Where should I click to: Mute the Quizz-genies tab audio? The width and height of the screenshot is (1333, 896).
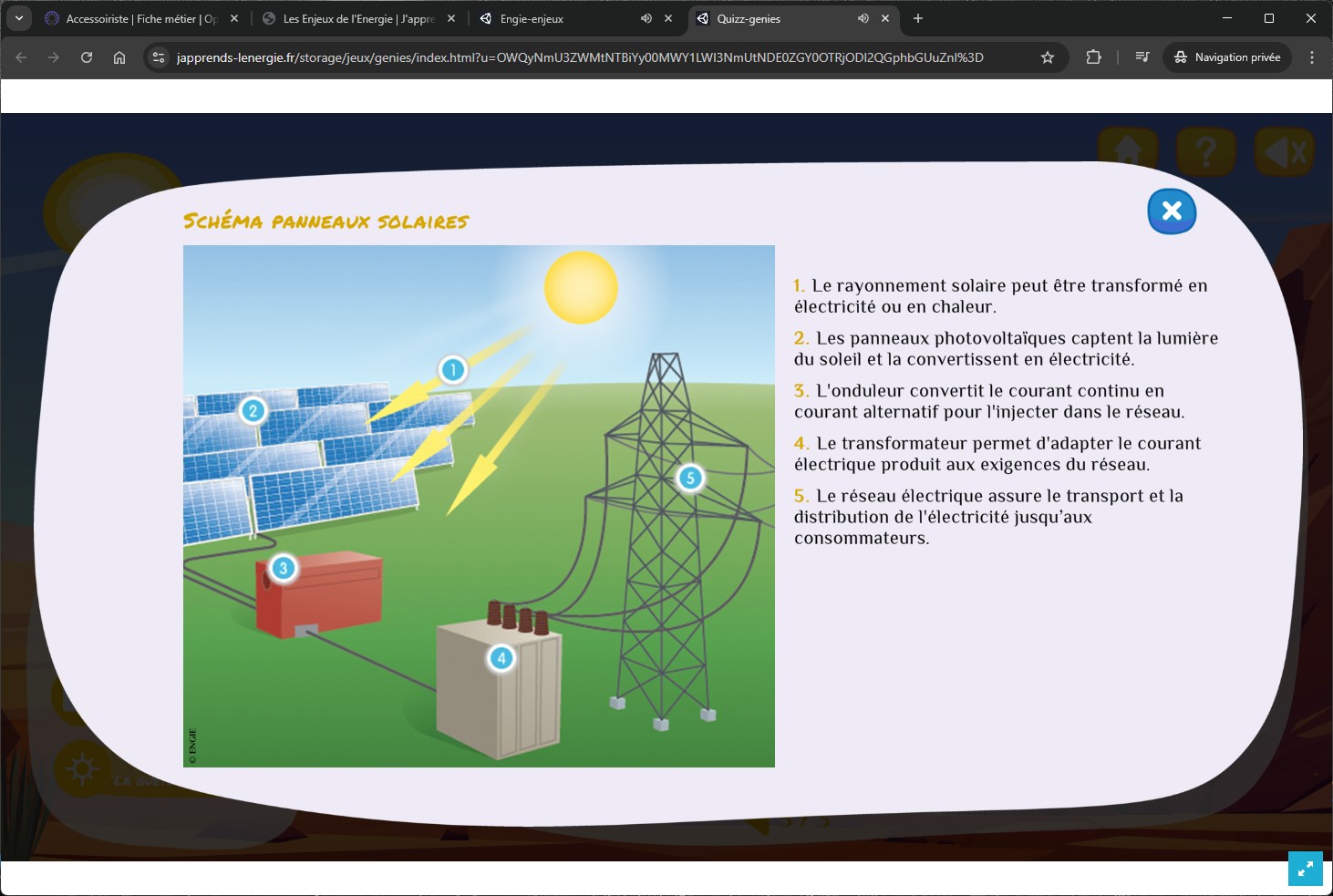tap(863, 18)
